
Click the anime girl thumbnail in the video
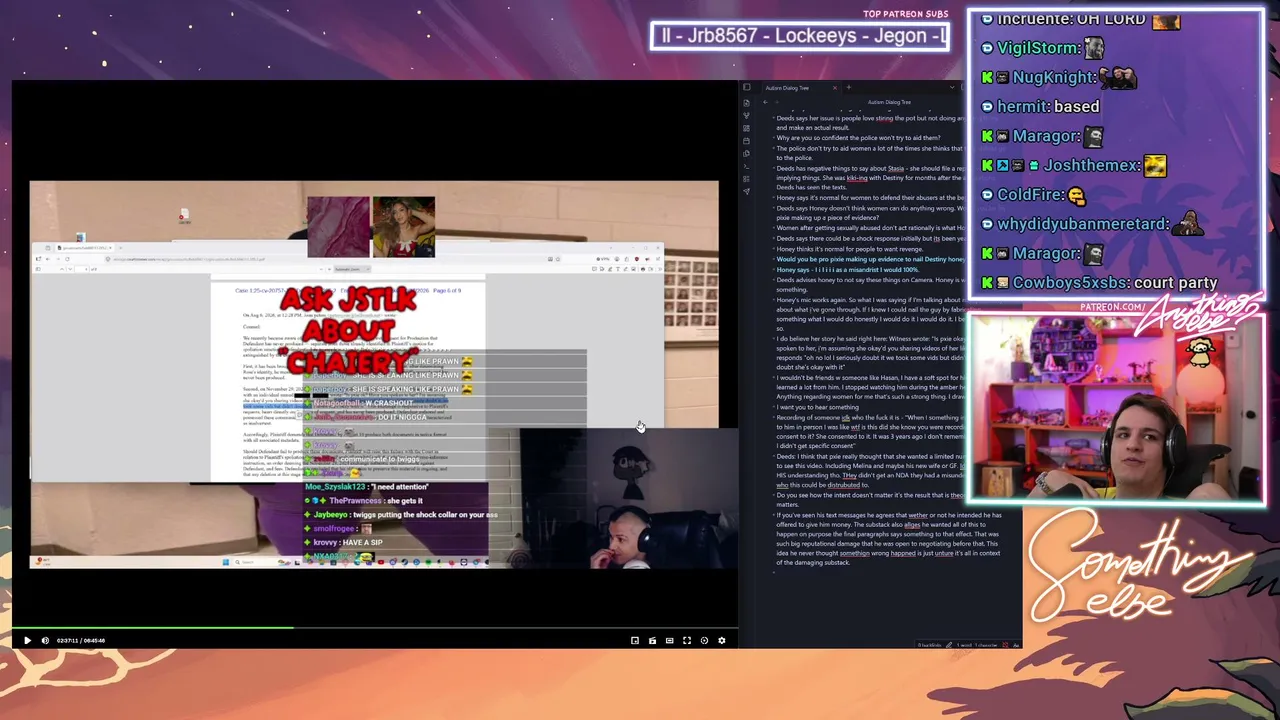click(x=403, y=227)
